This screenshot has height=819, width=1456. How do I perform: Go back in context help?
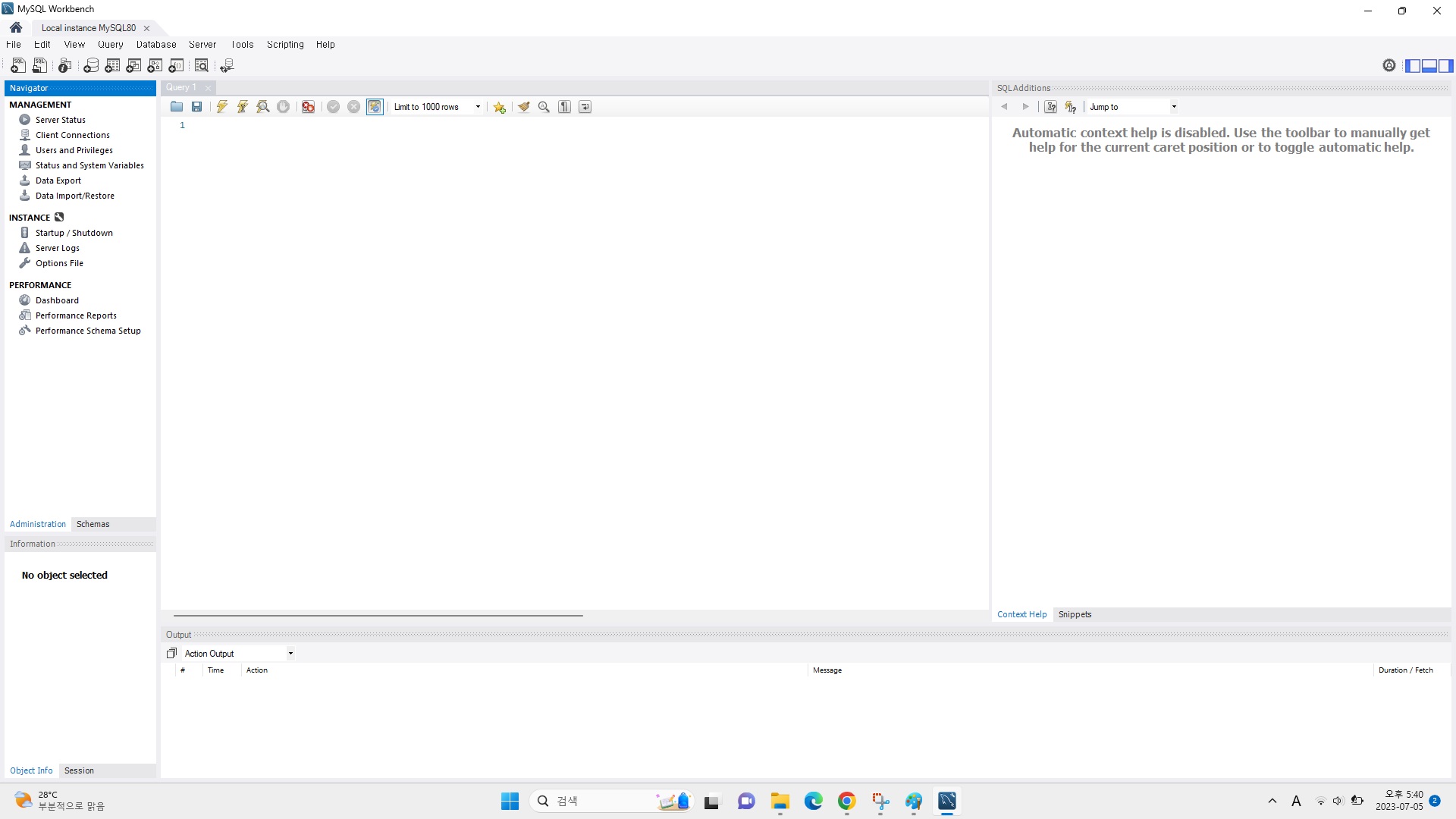point(1005,107)
